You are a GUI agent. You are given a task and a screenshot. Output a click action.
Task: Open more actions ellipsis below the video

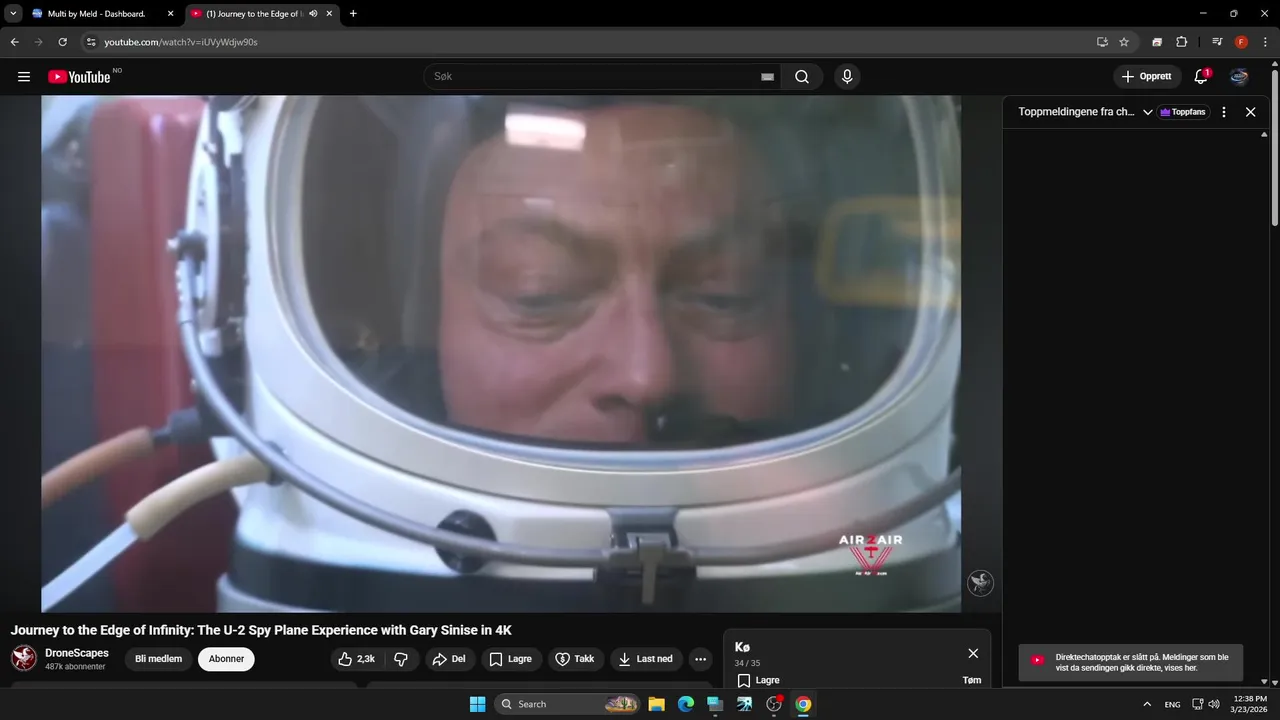(x=700, y=659)
